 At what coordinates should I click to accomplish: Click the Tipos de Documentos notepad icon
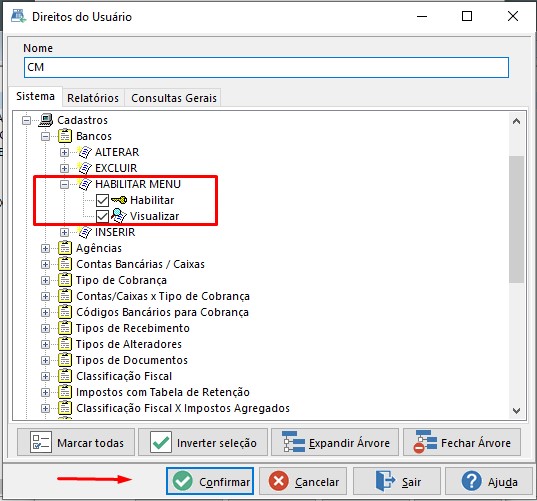tap(65, 360)
